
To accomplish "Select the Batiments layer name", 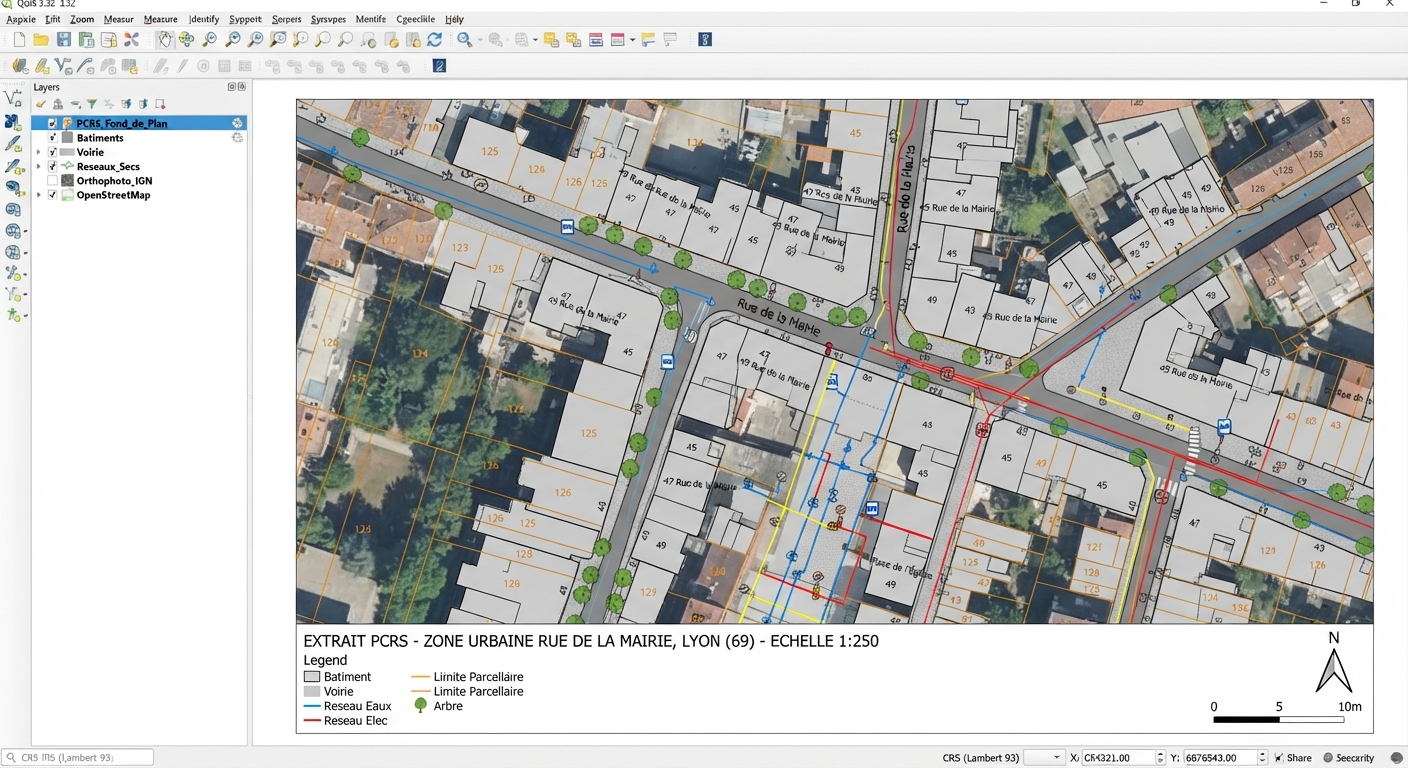I will 100,138.
